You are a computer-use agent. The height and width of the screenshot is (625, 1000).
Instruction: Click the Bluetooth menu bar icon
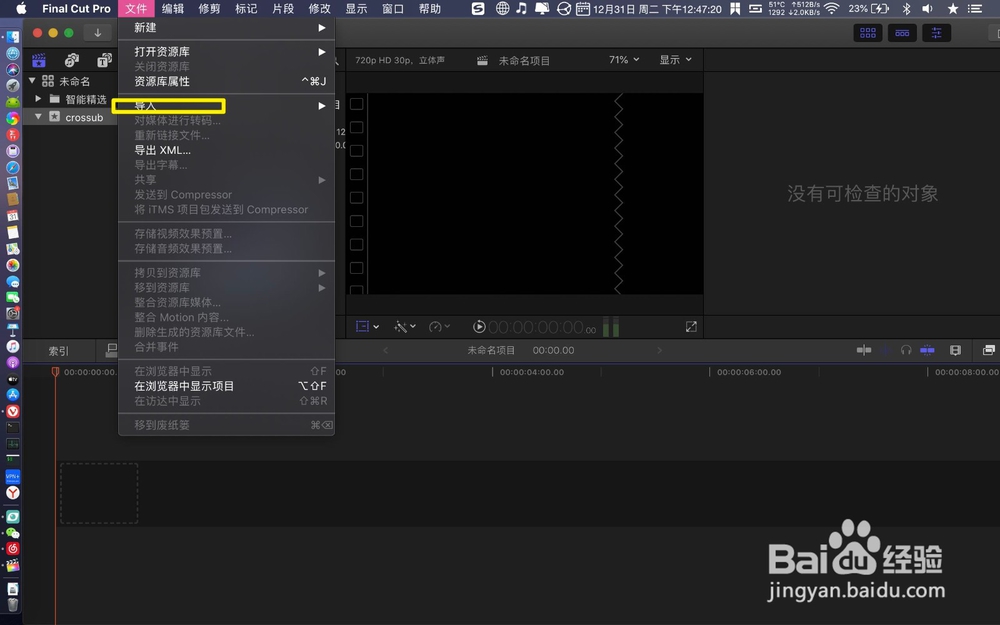coord(906,8)
